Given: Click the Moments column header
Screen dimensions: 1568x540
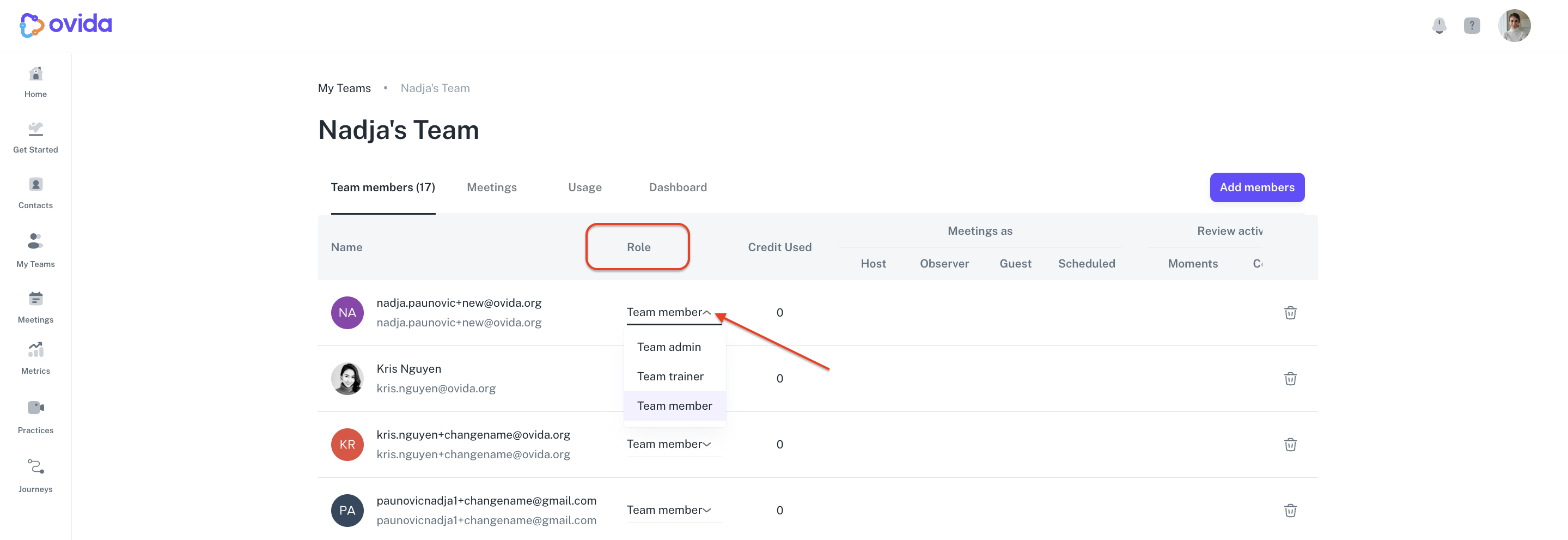Looking at the screenshot, I should (x=1192, y=264).
